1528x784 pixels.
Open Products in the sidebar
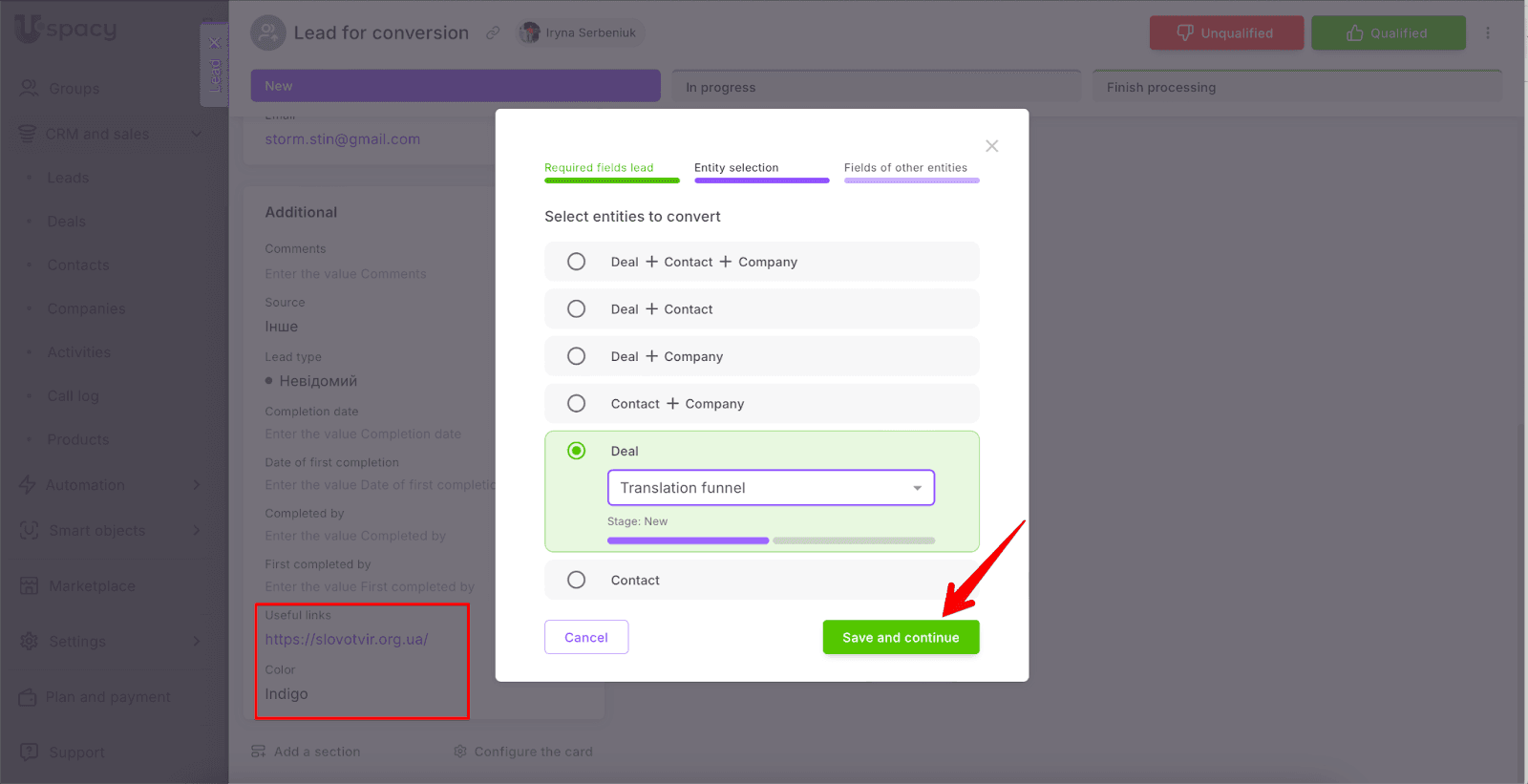78,439
